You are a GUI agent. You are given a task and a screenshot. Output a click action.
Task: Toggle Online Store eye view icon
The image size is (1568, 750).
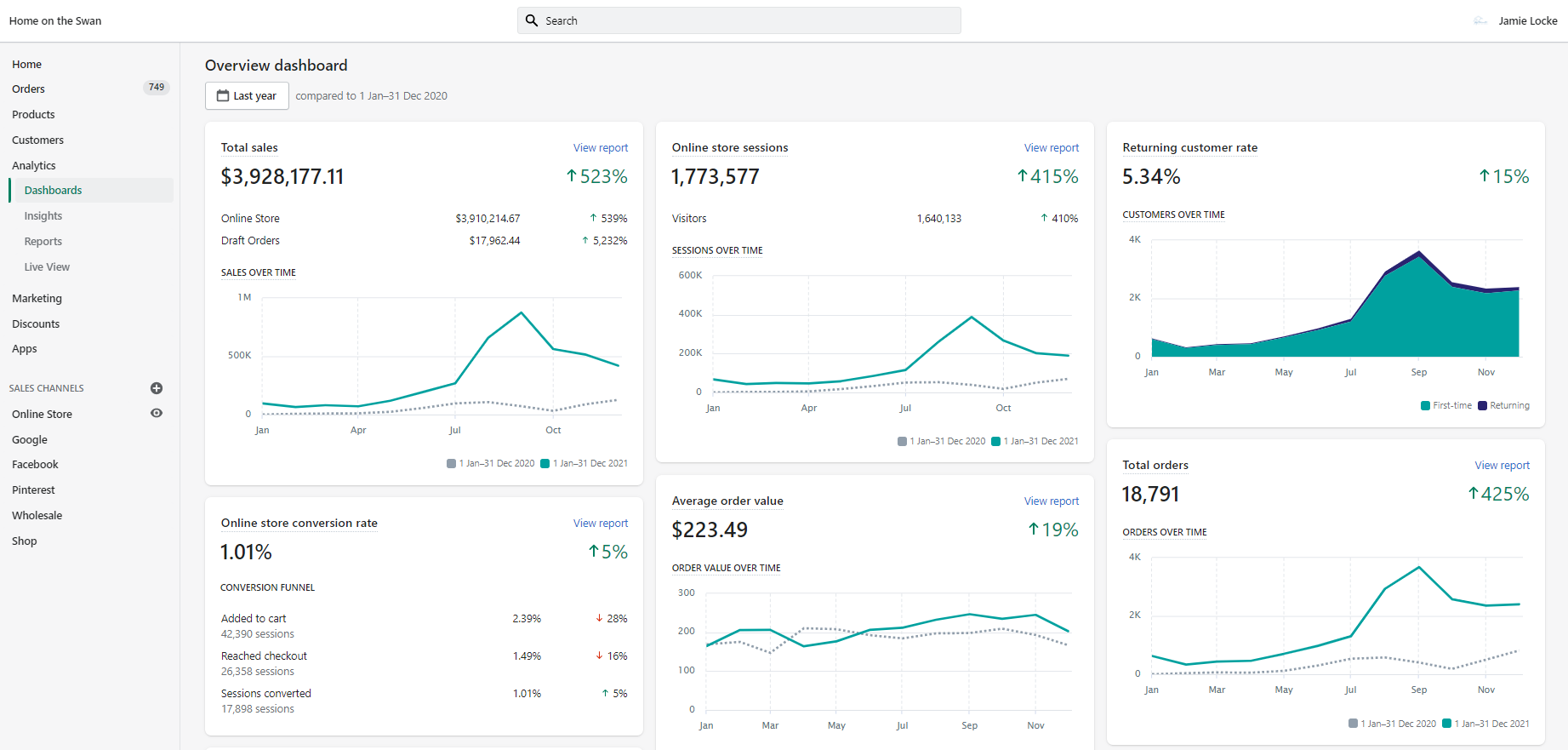click(157, 413)
